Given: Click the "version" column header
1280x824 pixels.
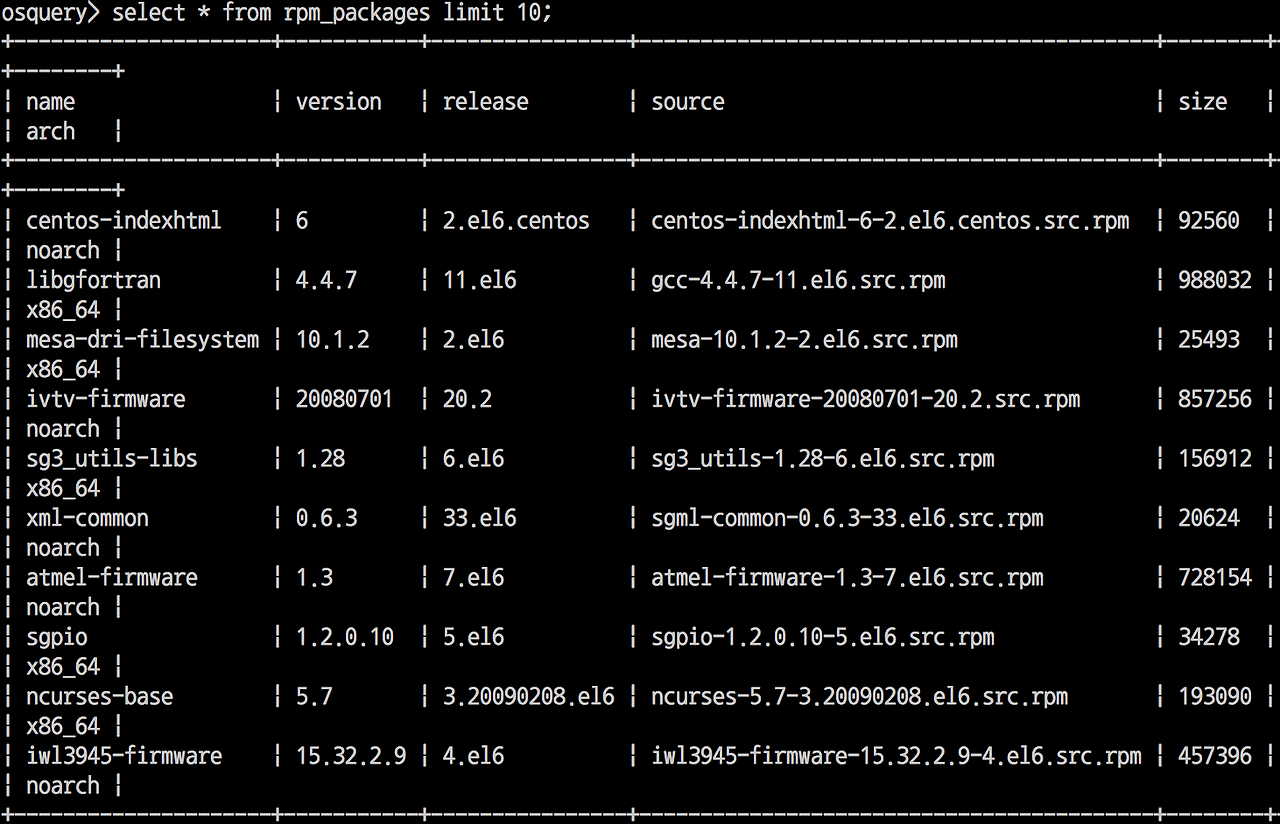Looking at the screenshot, I should point(338,102).
